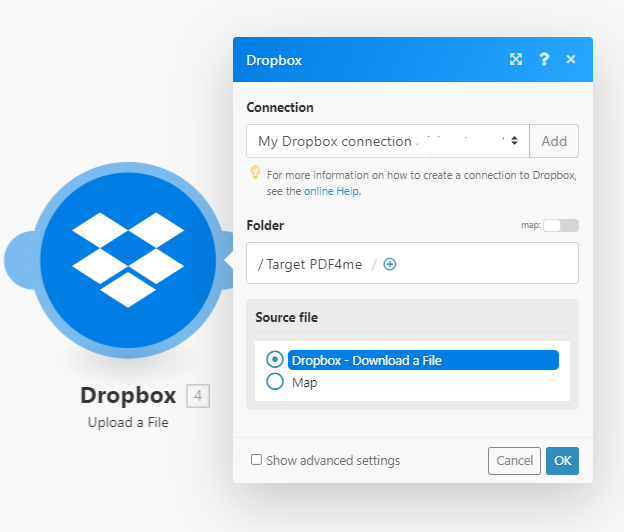Click the module number 4 badge

(x=198, y=396)
